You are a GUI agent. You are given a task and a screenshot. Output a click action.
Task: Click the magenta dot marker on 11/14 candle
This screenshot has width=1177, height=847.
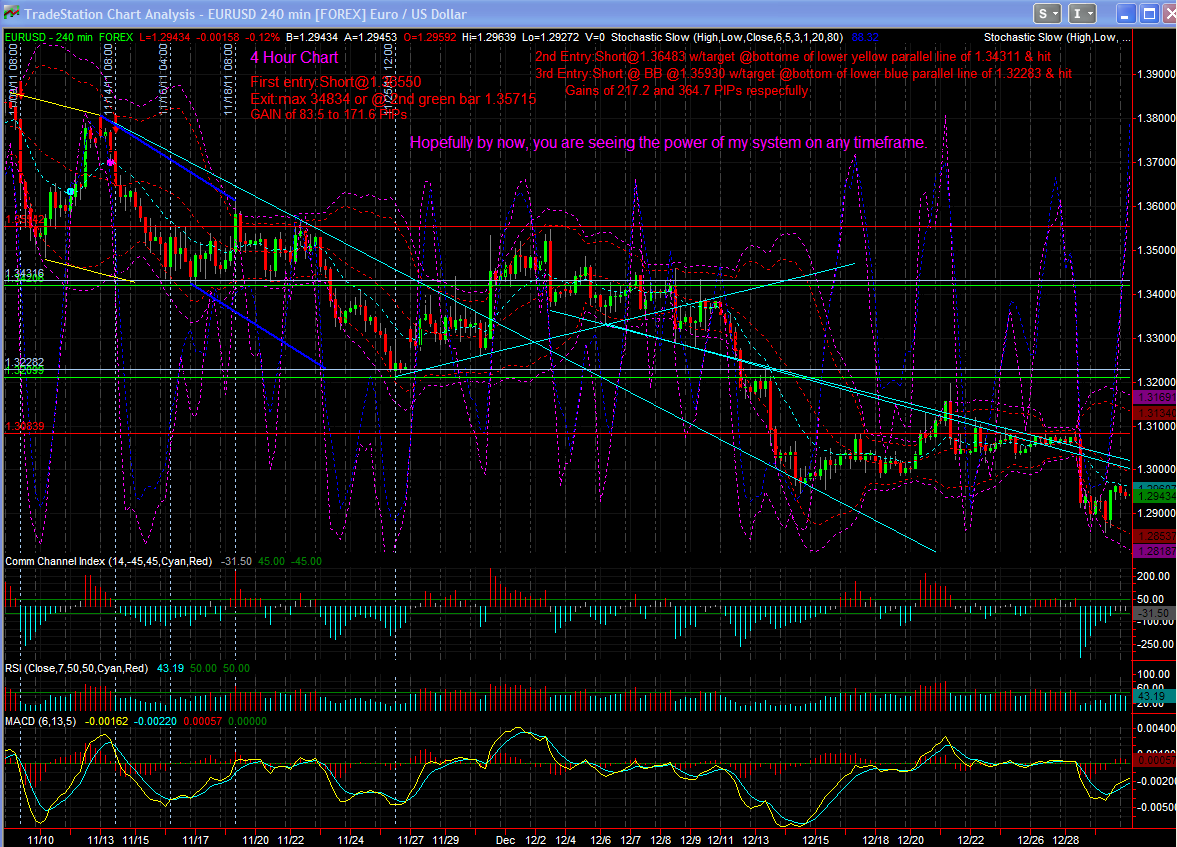(111, 162)
